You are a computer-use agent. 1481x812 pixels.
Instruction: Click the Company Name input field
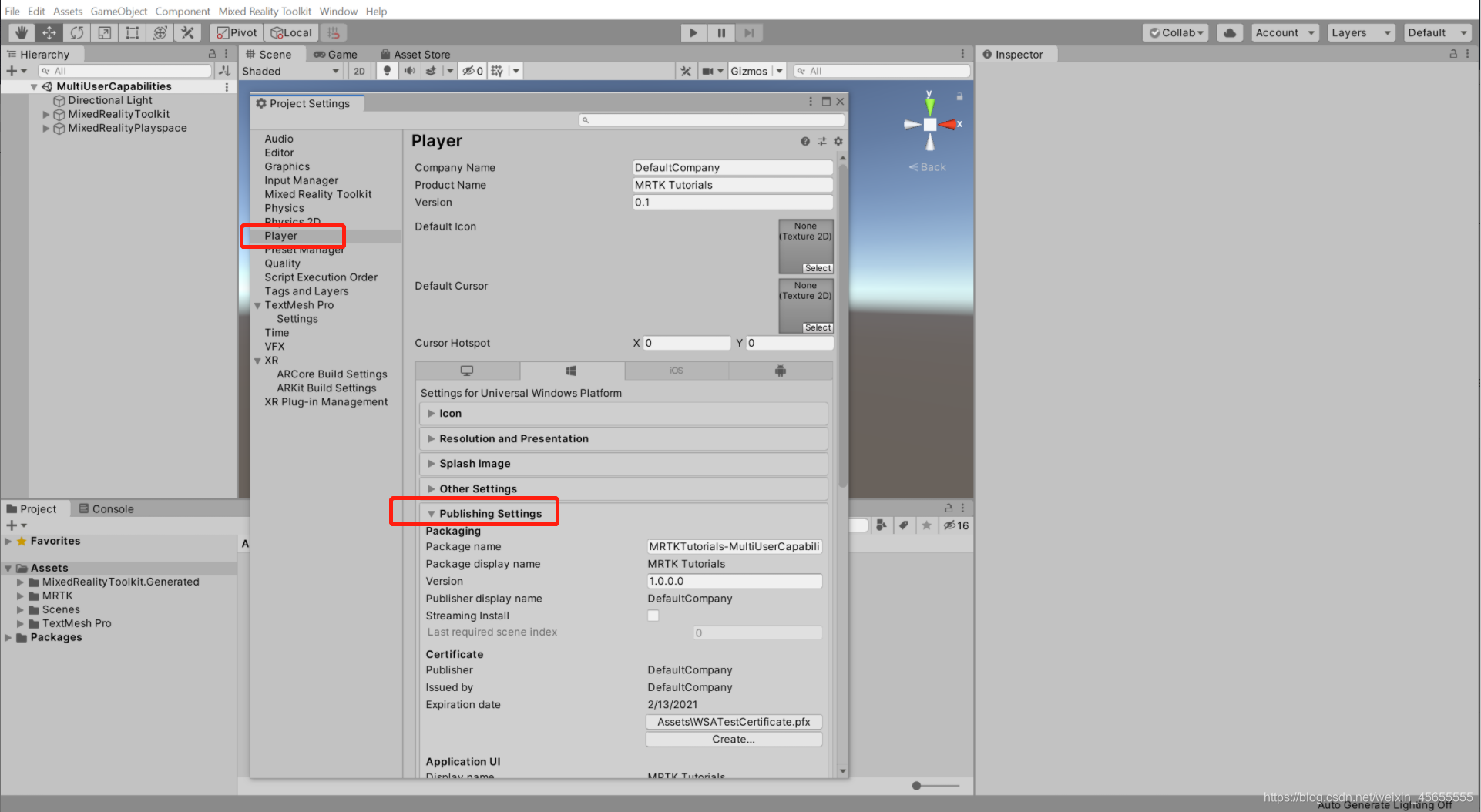click(x=732, y=167)
